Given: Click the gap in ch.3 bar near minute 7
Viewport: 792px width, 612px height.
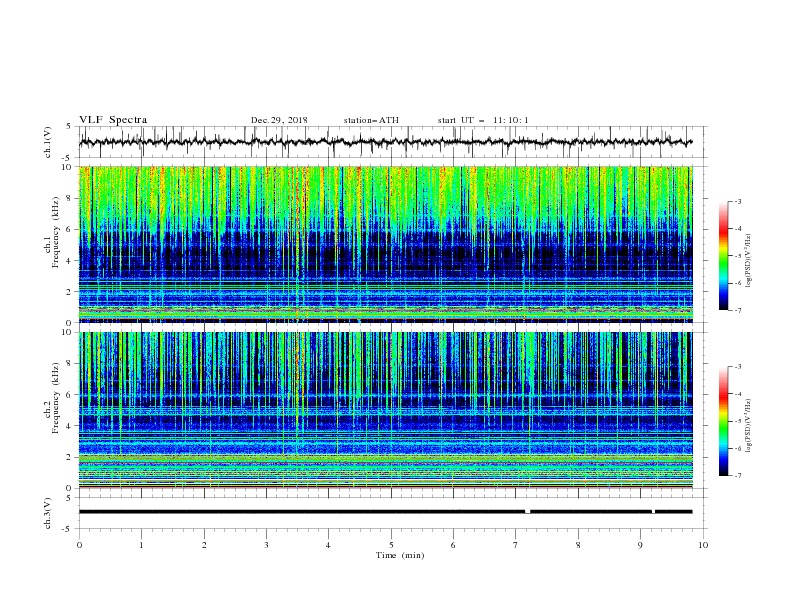Looking at the screenshot, I should (x=527, y=512).
